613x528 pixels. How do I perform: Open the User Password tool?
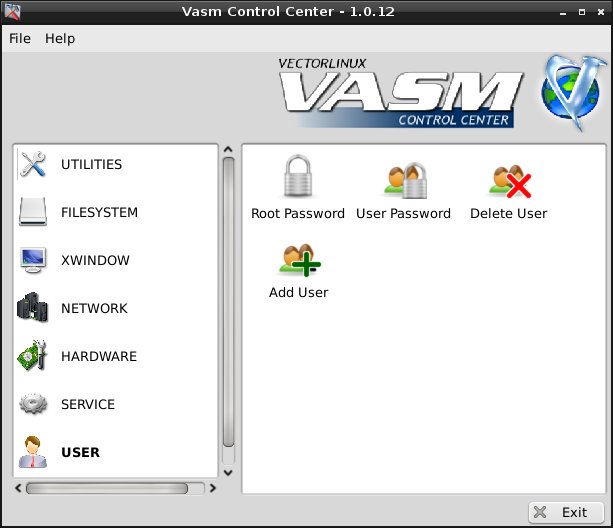[x=403, y=180]
